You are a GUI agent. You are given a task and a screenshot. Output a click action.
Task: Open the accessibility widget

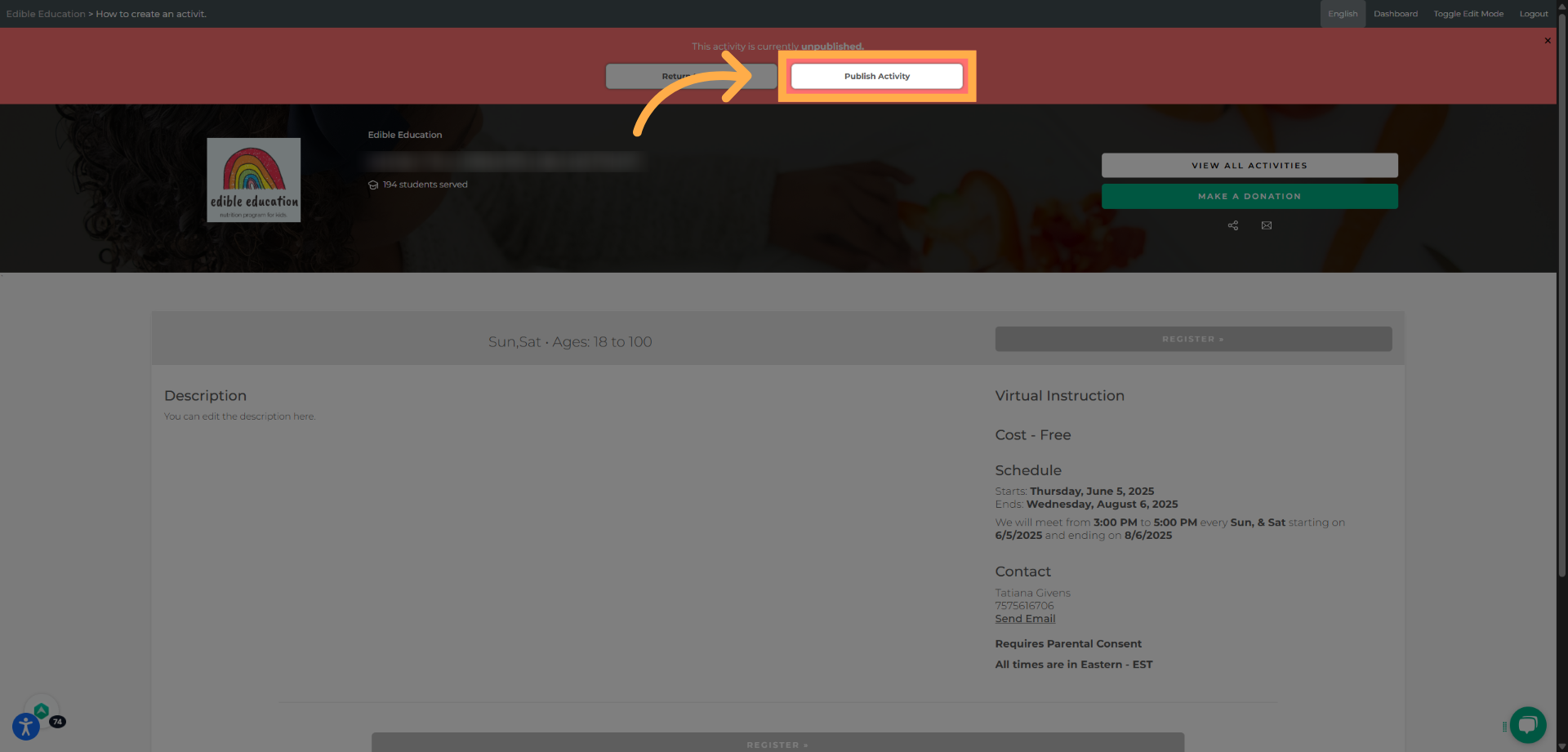tap(24, 726)
